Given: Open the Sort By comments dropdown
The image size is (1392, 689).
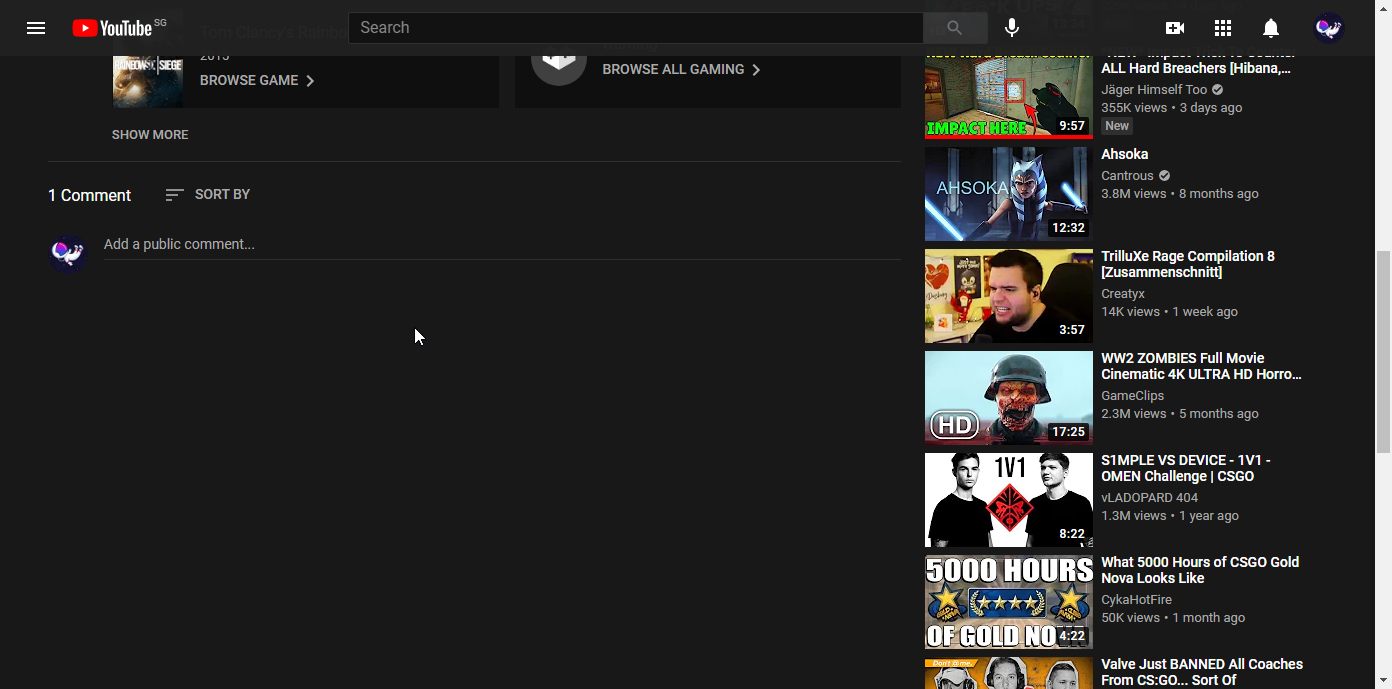Looking at the screenshot, I should (x=208, y=195).
